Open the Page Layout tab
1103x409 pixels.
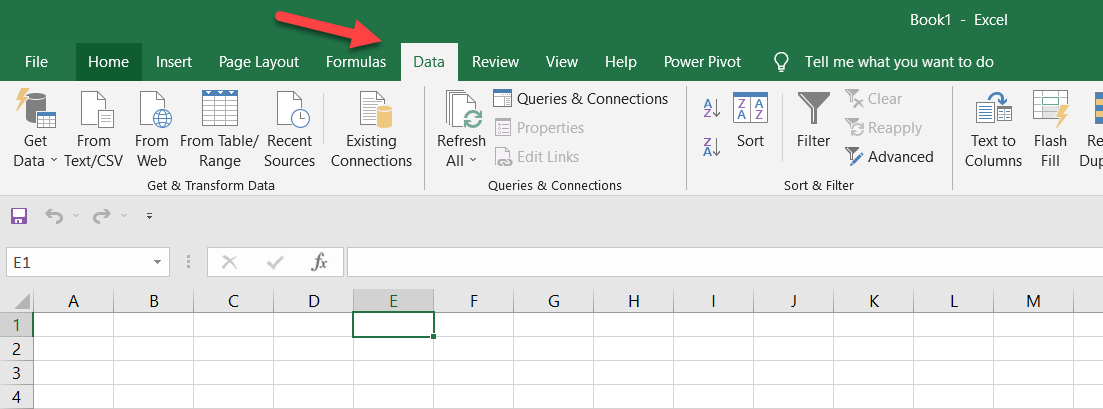tap(258, 62)
